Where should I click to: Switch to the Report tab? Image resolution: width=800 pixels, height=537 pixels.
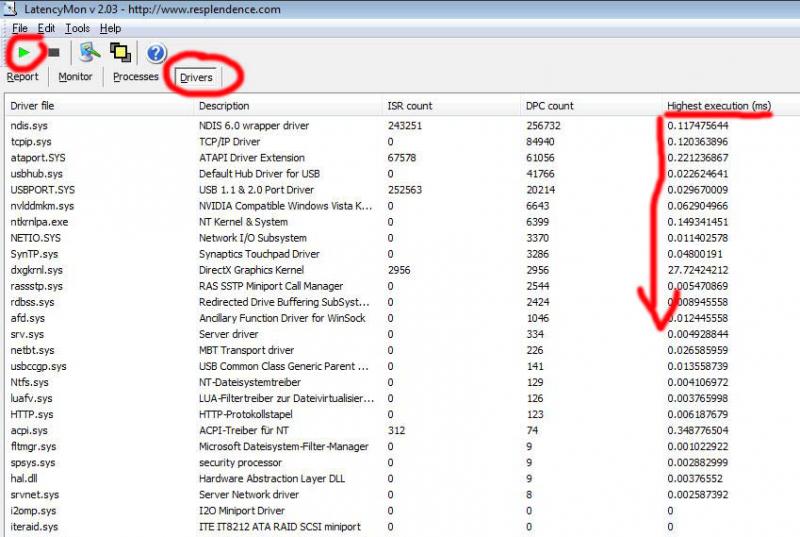(x=22, y=76)
